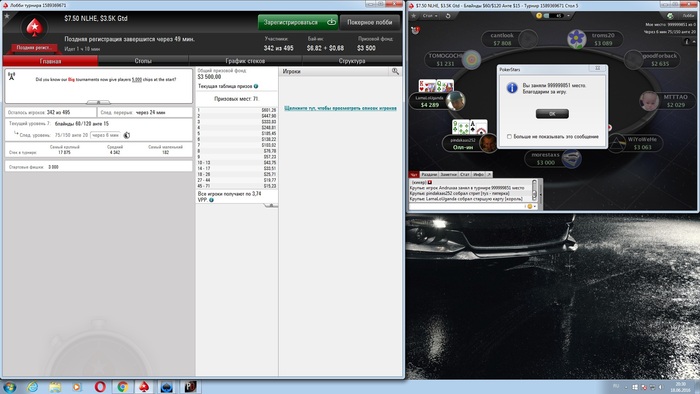The image size is (700, 394).
Task: Open the Стол dropdown menu
Action: 430,16
